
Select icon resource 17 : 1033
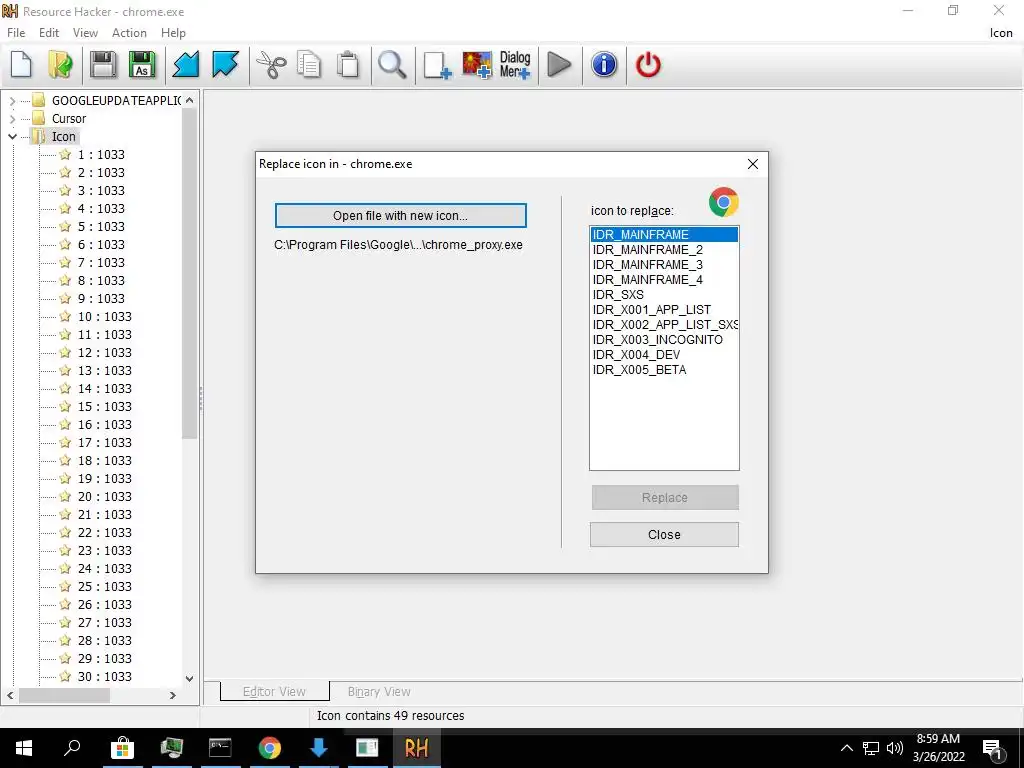pyautogui.click(x=104, y=443)
